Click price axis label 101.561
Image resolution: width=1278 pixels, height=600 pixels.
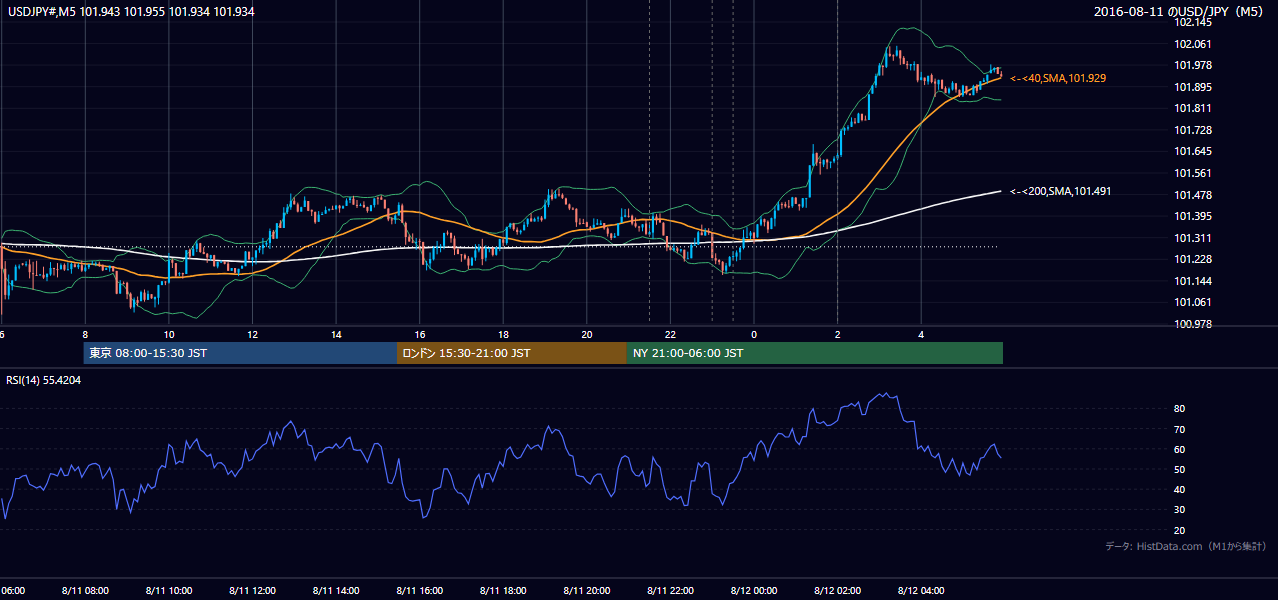click(x=1193, y=173)
